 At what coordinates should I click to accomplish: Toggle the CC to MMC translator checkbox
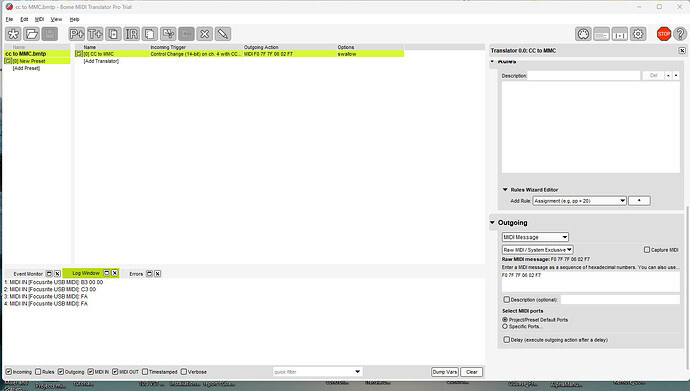point(79,54)
